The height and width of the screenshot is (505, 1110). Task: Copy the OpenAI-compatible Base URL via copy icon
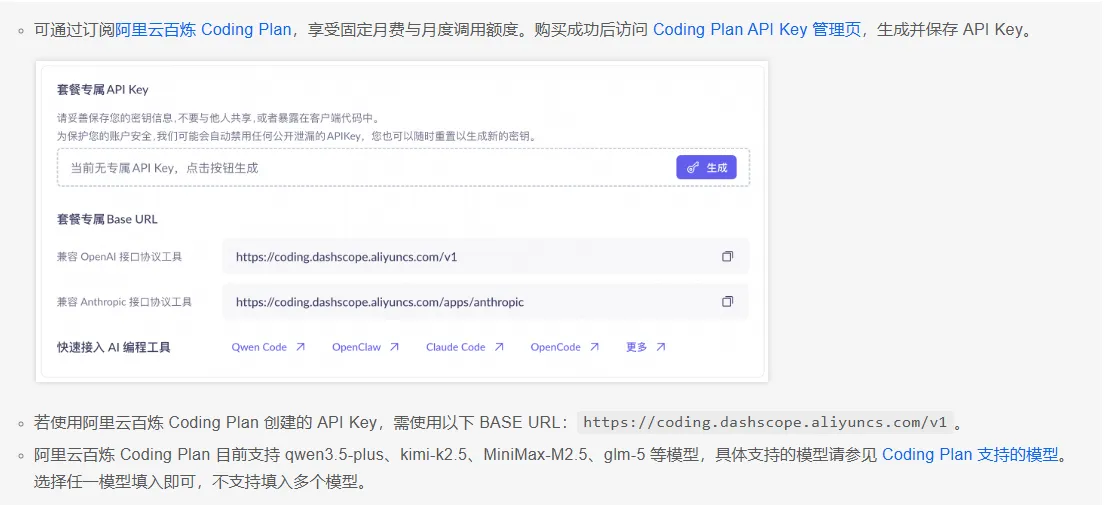click(727, 256)
